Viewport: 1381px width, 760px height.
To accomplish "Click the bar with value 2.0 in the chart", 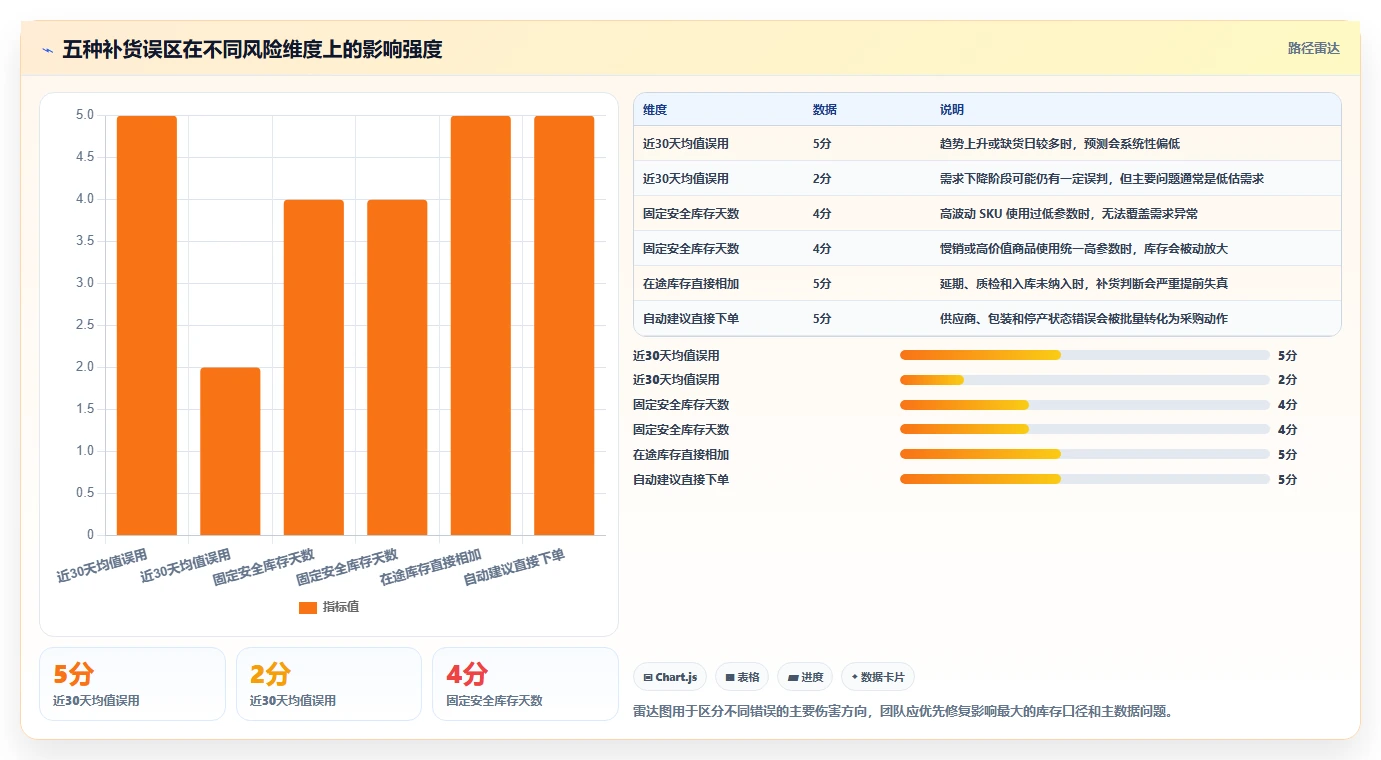I will point(230,451).
